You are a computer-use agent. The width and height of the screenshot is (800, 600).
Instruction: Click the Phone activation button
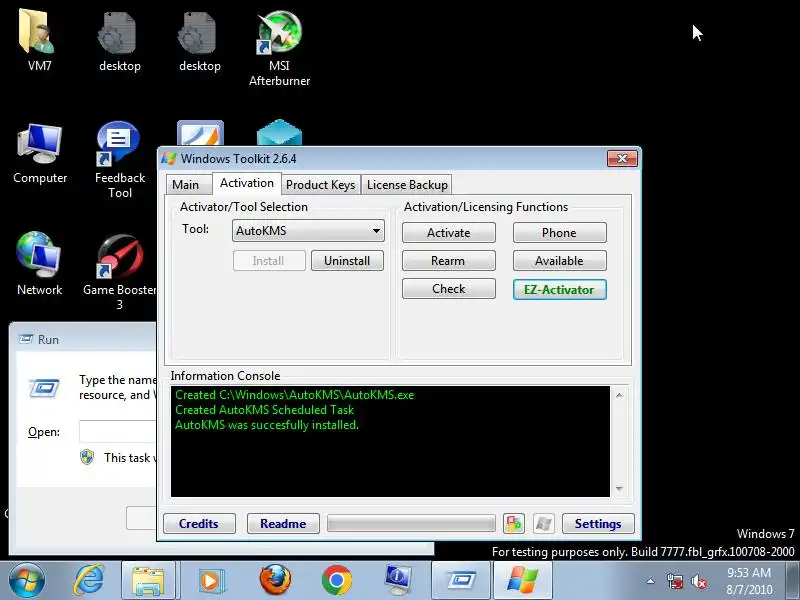559,233
